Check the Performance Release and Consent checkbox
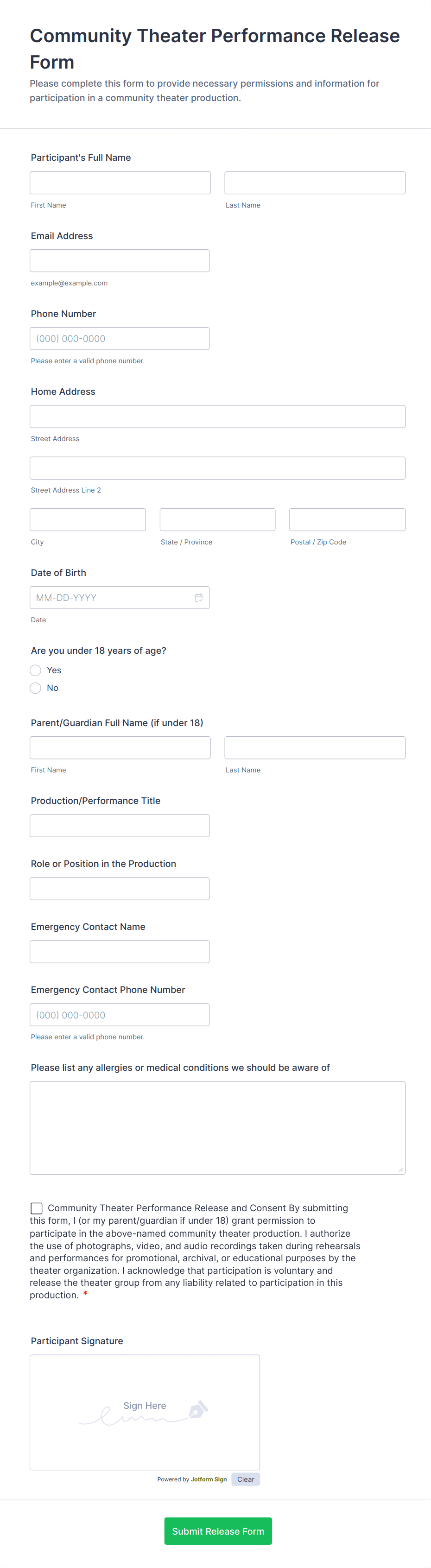This screenshot has width=431, height=1568. 37,1208
